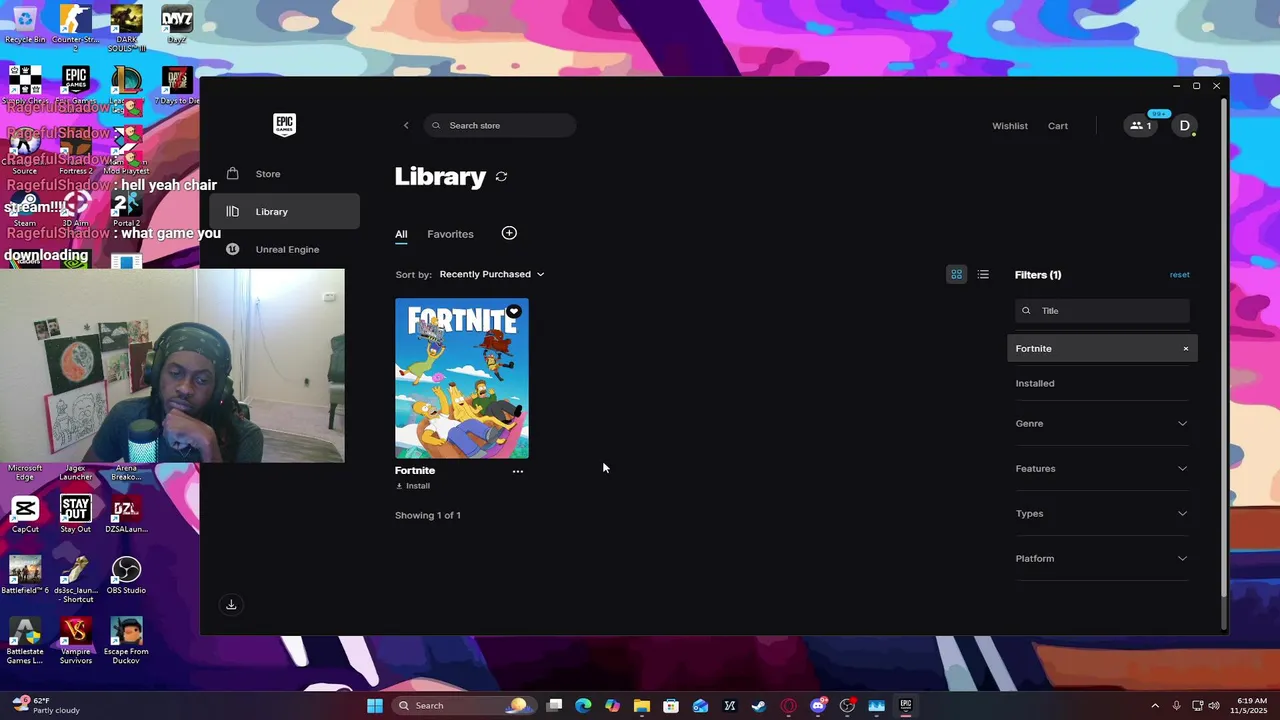The image size is (1280, 720).
Task: Open the Battlestate Games Launcher shortcut
Action: tap(25, 641)
